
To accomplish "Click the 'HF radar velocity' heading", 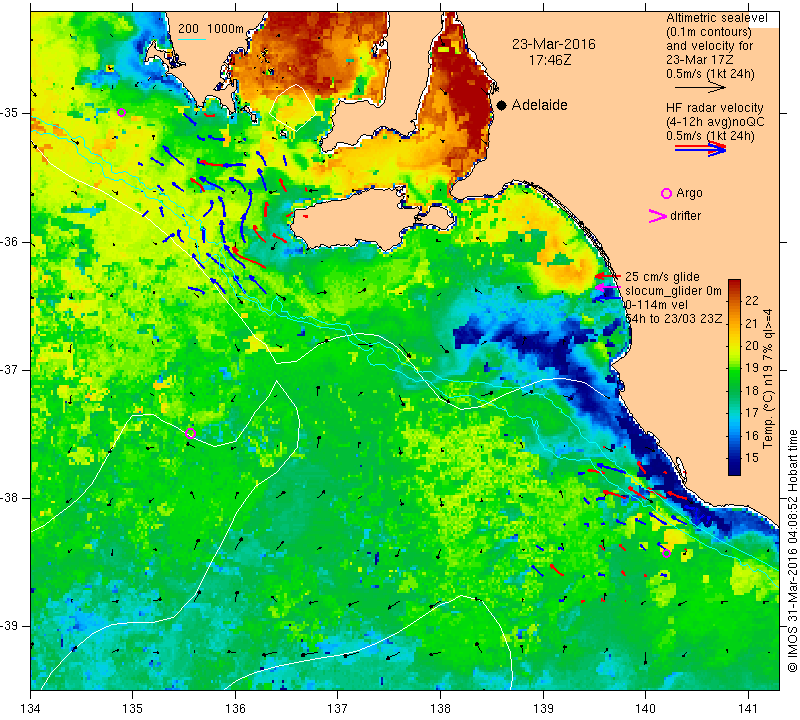I will tap(714, 108).
